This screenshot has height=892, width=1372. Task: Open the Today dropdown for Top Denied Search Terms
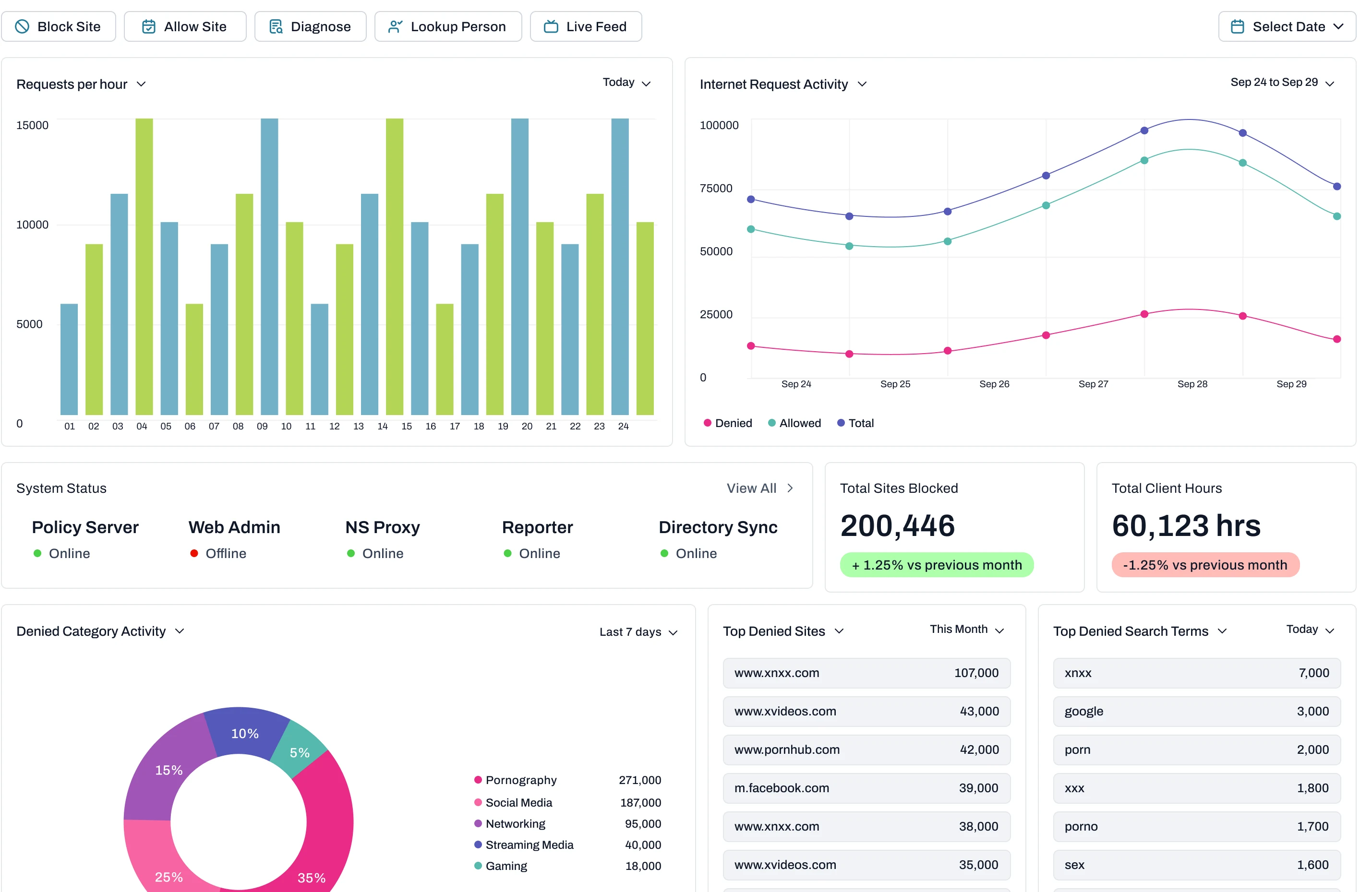1310,629
